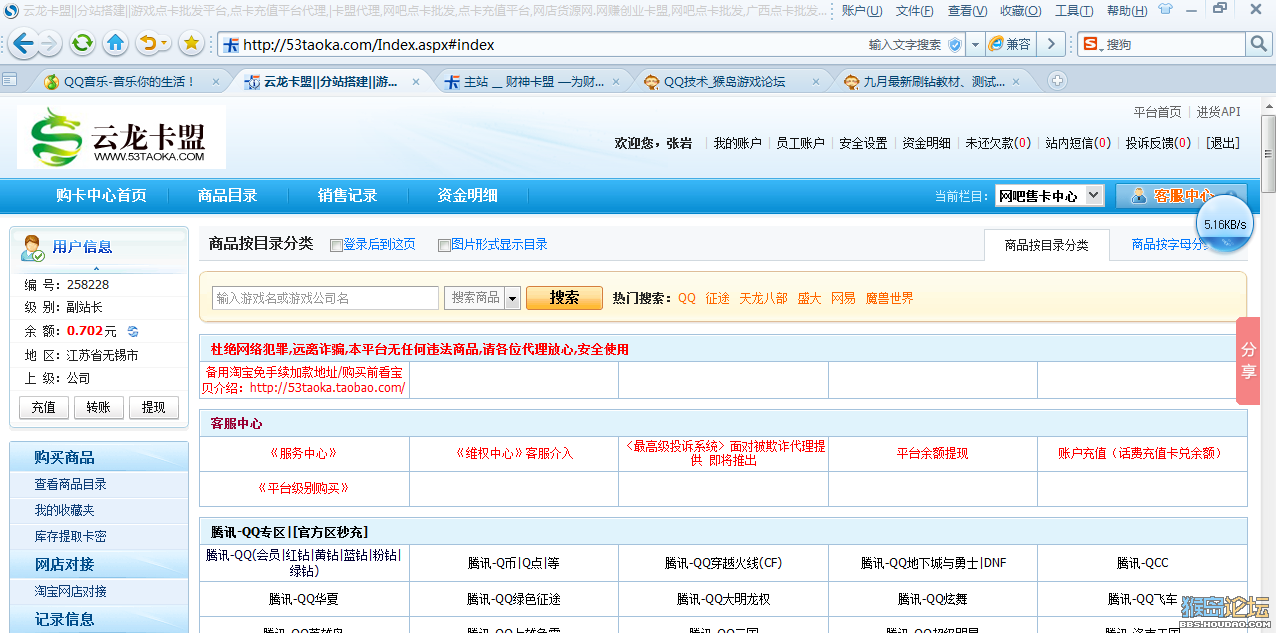
Task: Click the browser forward arrow
Action: pos(49,44)
